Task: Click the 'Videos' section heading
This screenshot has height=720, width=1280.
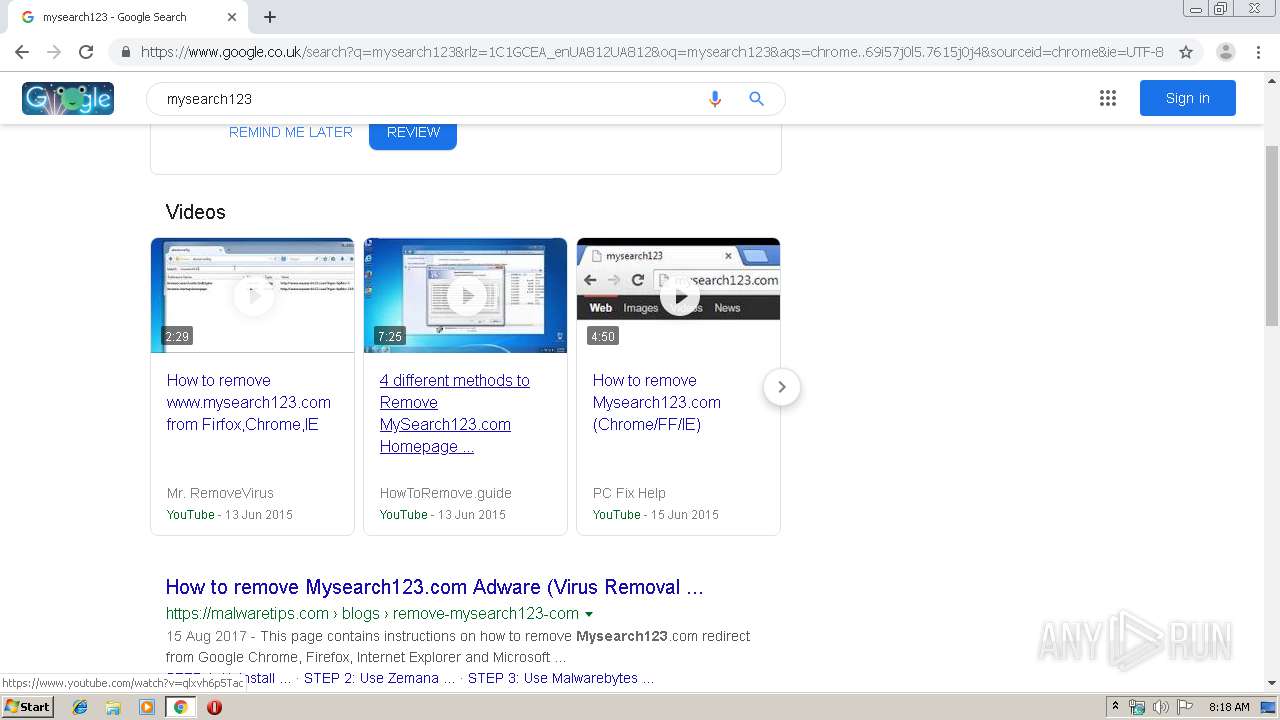Action: coord(195,212)
